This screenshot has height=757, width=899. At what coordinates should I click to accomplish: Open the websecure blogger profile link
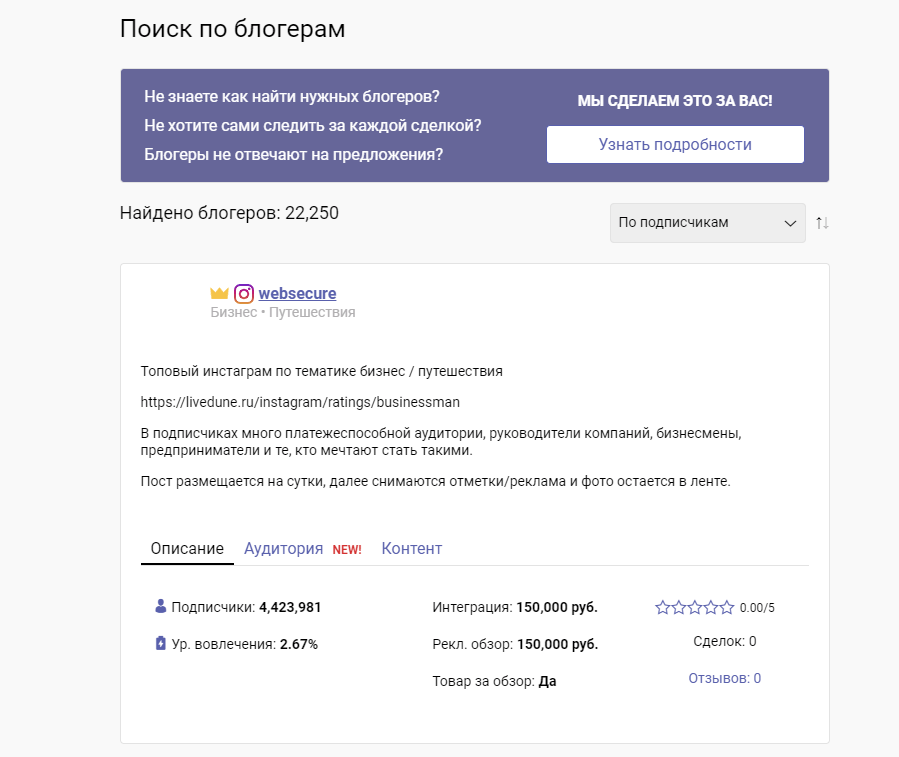(x=297, y=294)
